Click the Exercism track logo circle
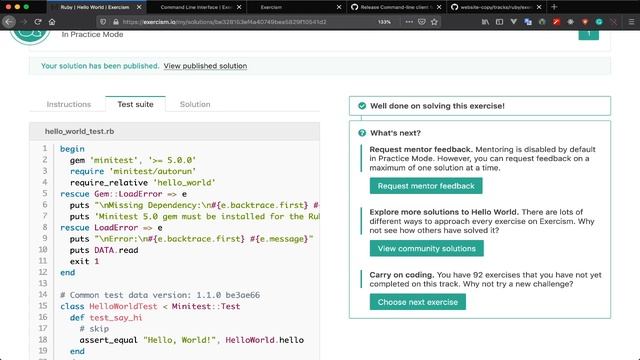640x360 pixels. coord(29,36)
